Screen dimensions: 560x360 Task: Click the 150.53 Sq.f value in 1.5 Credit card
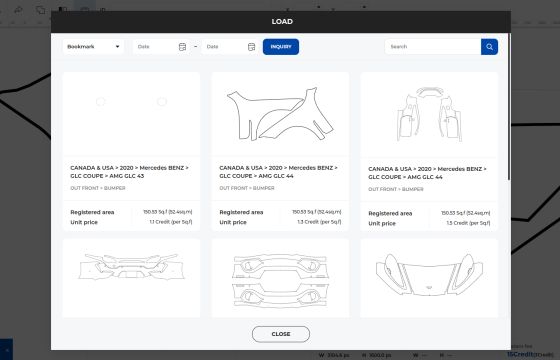pos(465,213)
